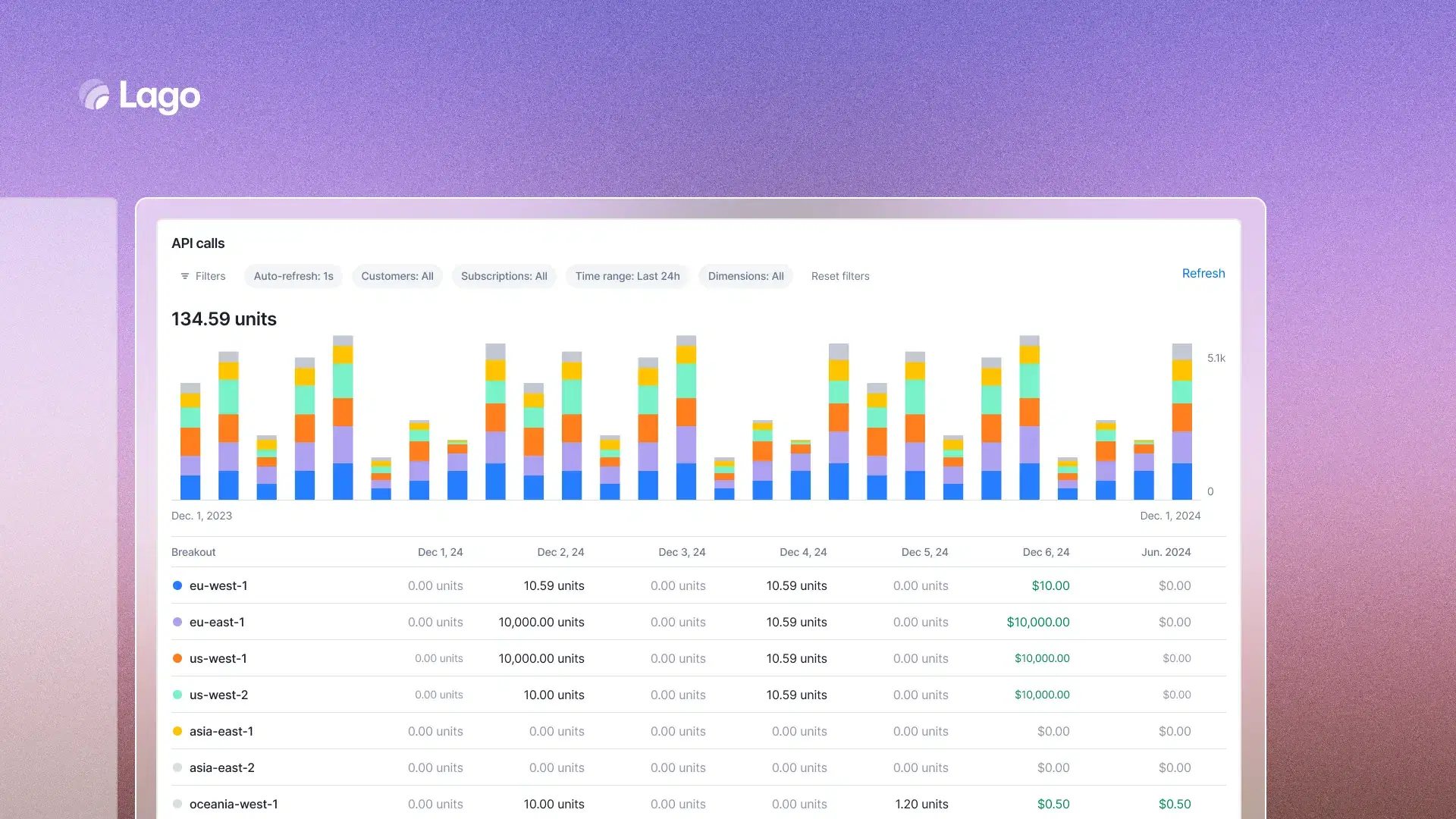Click the first bar in the chart
1456x819 pixels.
[x=190, y=441]
